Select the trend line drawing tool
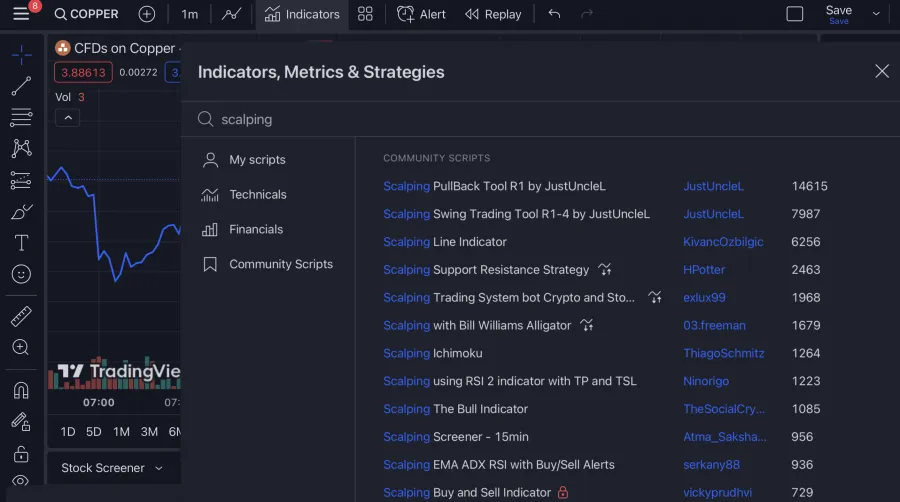Image resolution: width=900 pixels, height=502 pixels. [21, 87]
